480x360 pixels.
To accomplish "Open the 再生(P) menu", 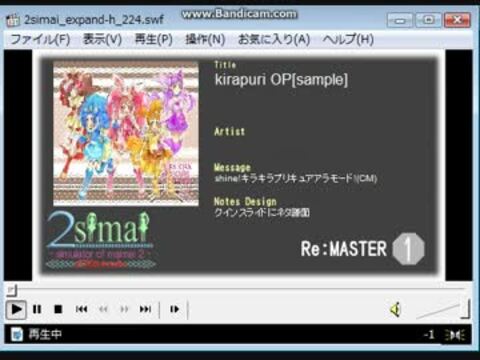I will [x=153, y=39].
